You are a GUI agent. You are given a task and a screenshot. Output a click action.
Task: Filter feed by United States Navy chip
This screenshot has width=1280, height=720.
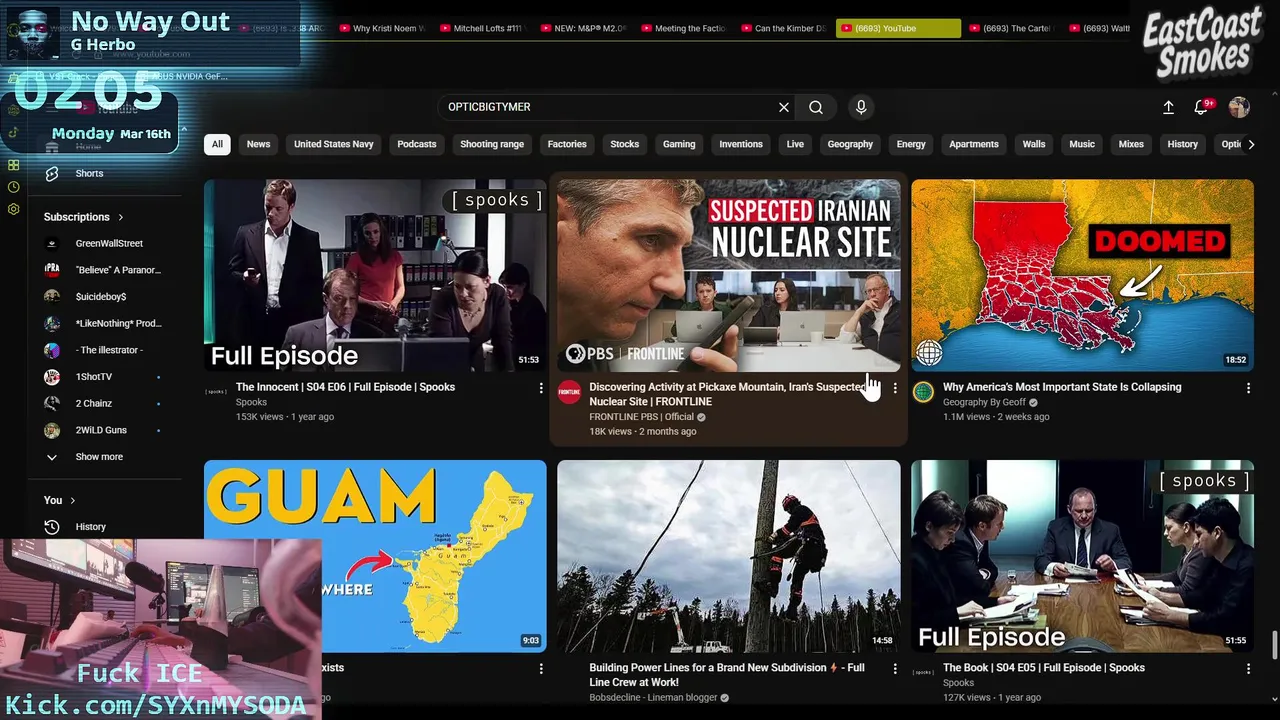pyautogui.click(x=333, y=144)
